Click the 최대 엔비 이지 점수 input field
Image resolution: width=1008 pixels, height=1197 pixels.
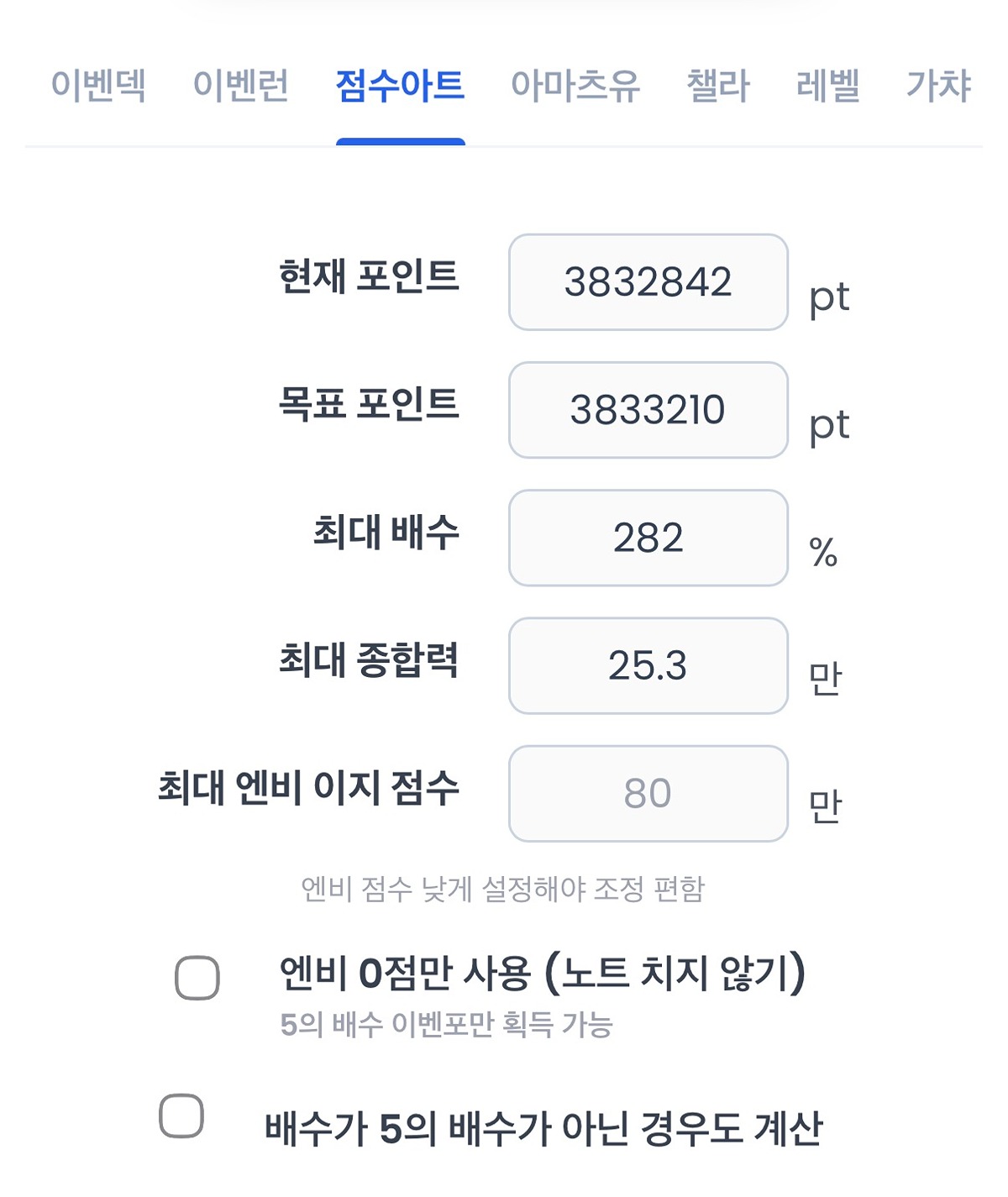point(648,793)
